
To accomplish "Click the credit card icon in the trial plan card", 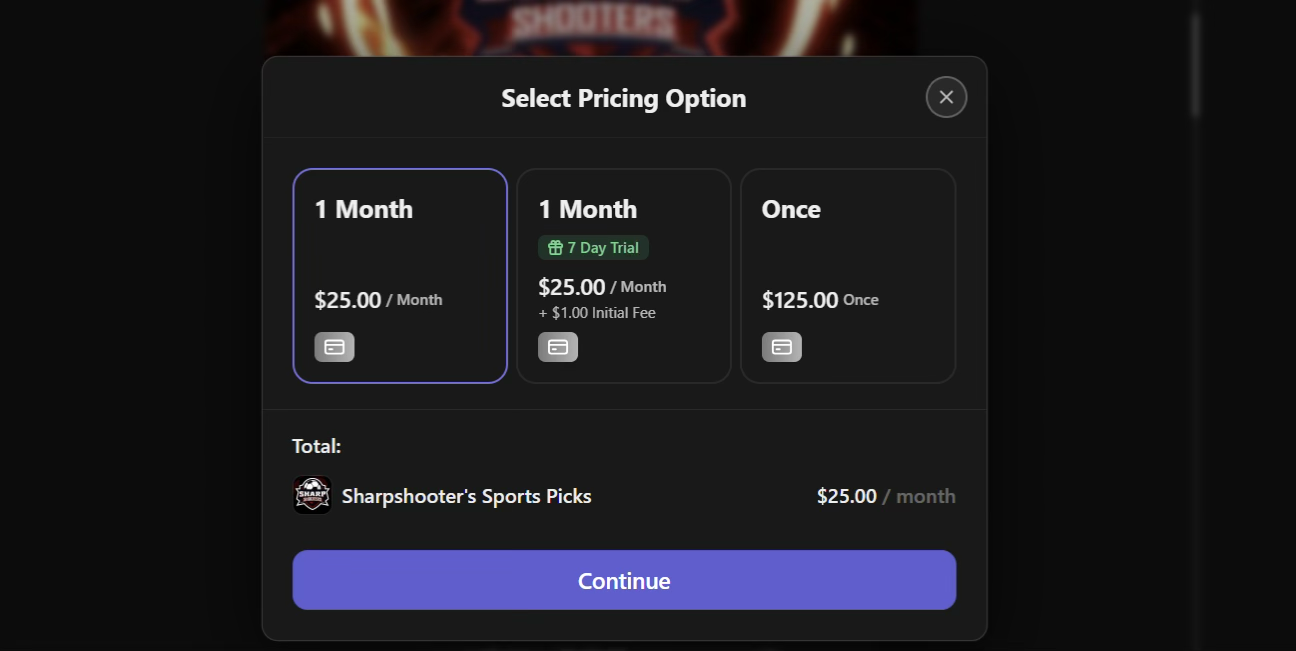I will pos(558,347).
